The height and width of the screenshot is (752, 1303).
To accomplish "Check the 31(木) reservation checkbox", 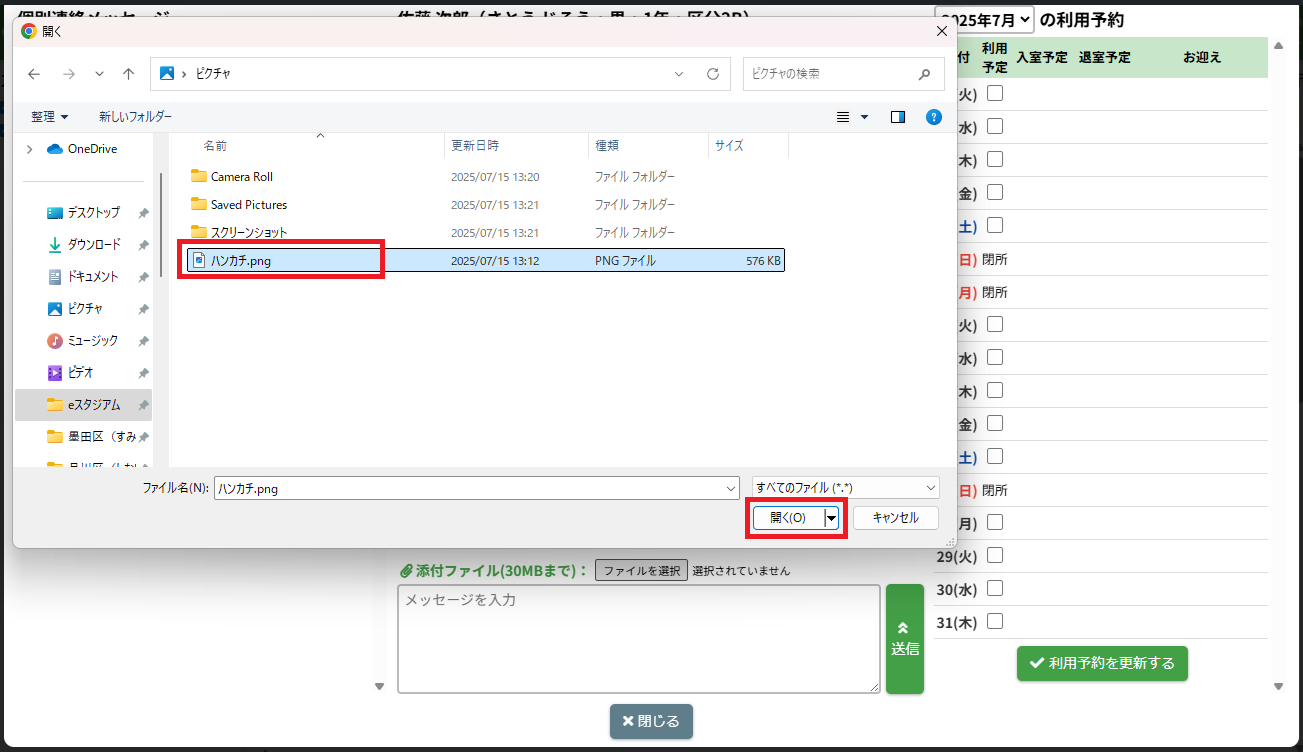I will click(x=995, y=621).
